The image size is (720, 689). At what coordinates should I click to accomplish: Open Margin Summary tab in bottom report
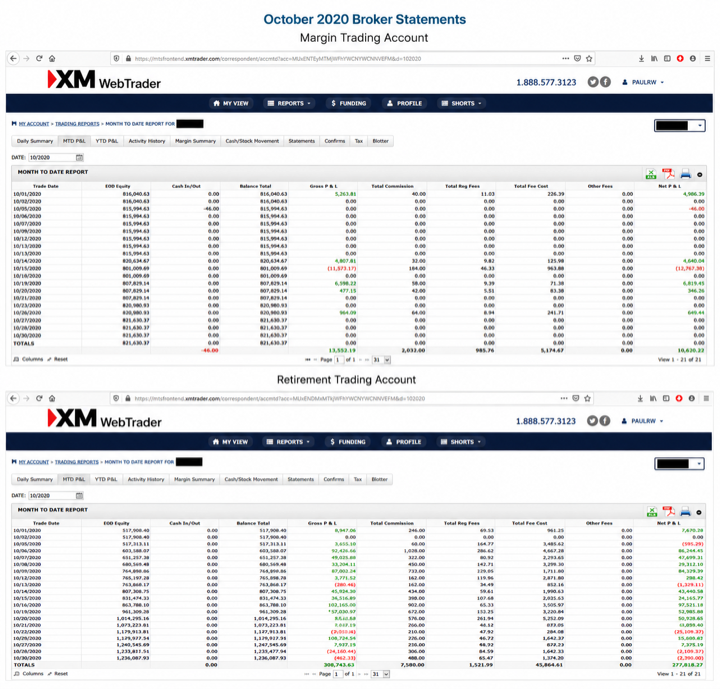pos(194,479)
